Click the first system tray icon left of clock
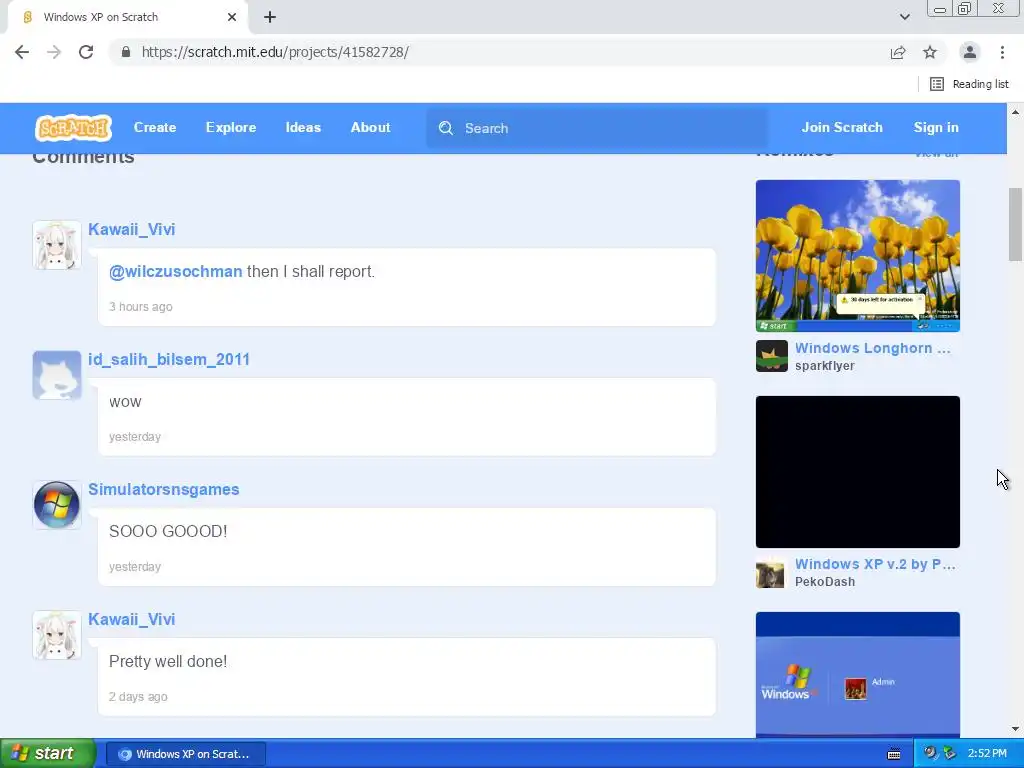Screen dimensions: 1024x768 click(x=930, y=753)
